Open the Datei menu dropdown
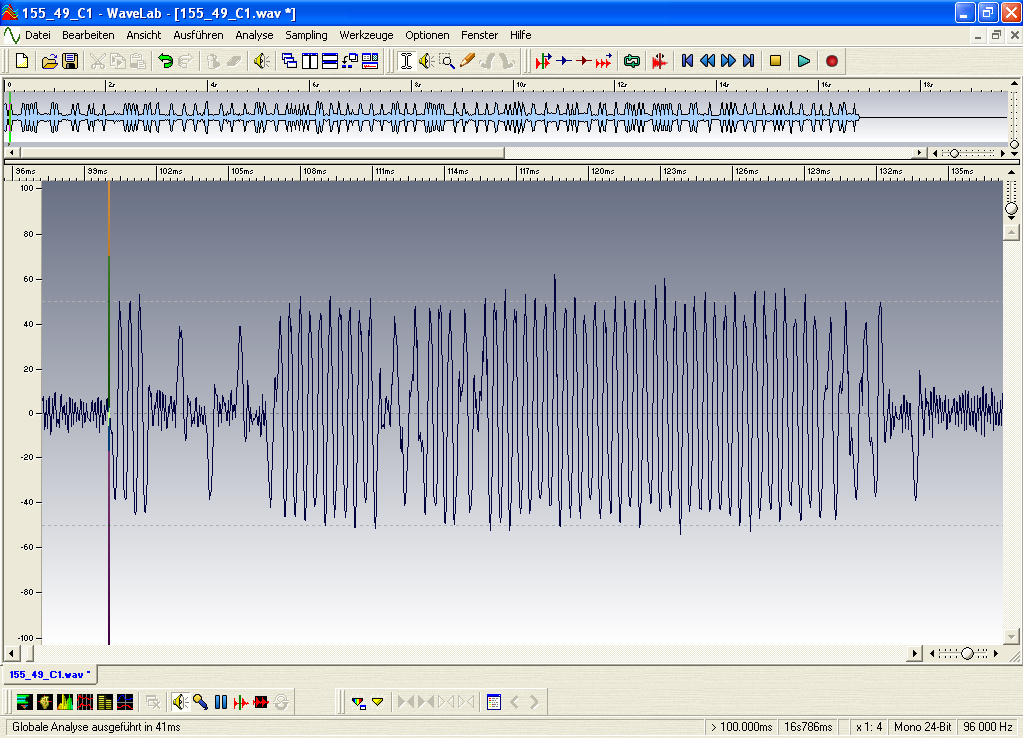The image size is (1023, 738). click(x=38, y=35)
